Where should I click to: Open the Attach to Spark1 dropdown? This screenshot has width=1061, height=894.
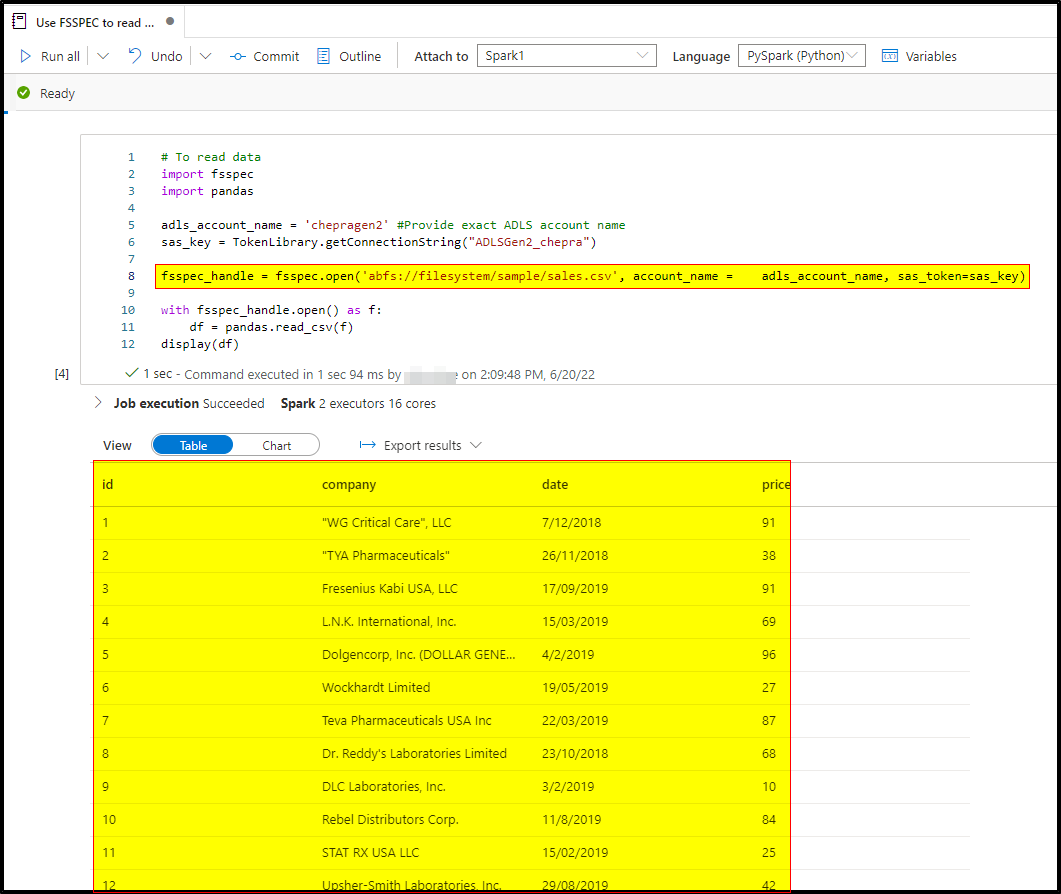point(566,55)
